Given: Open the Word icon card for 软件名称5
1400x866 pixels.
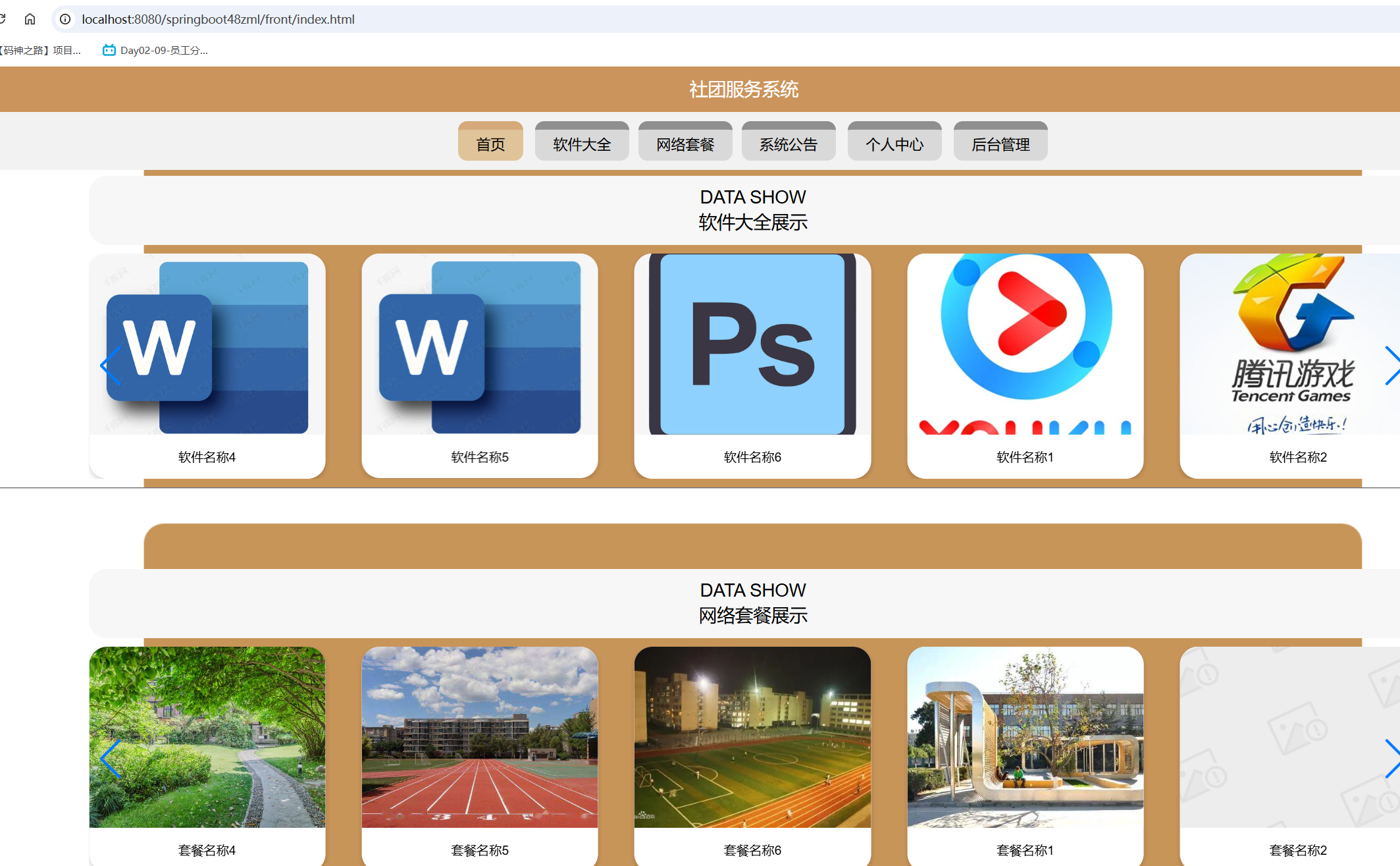Looking at the screenshot, I should point(480,344).
